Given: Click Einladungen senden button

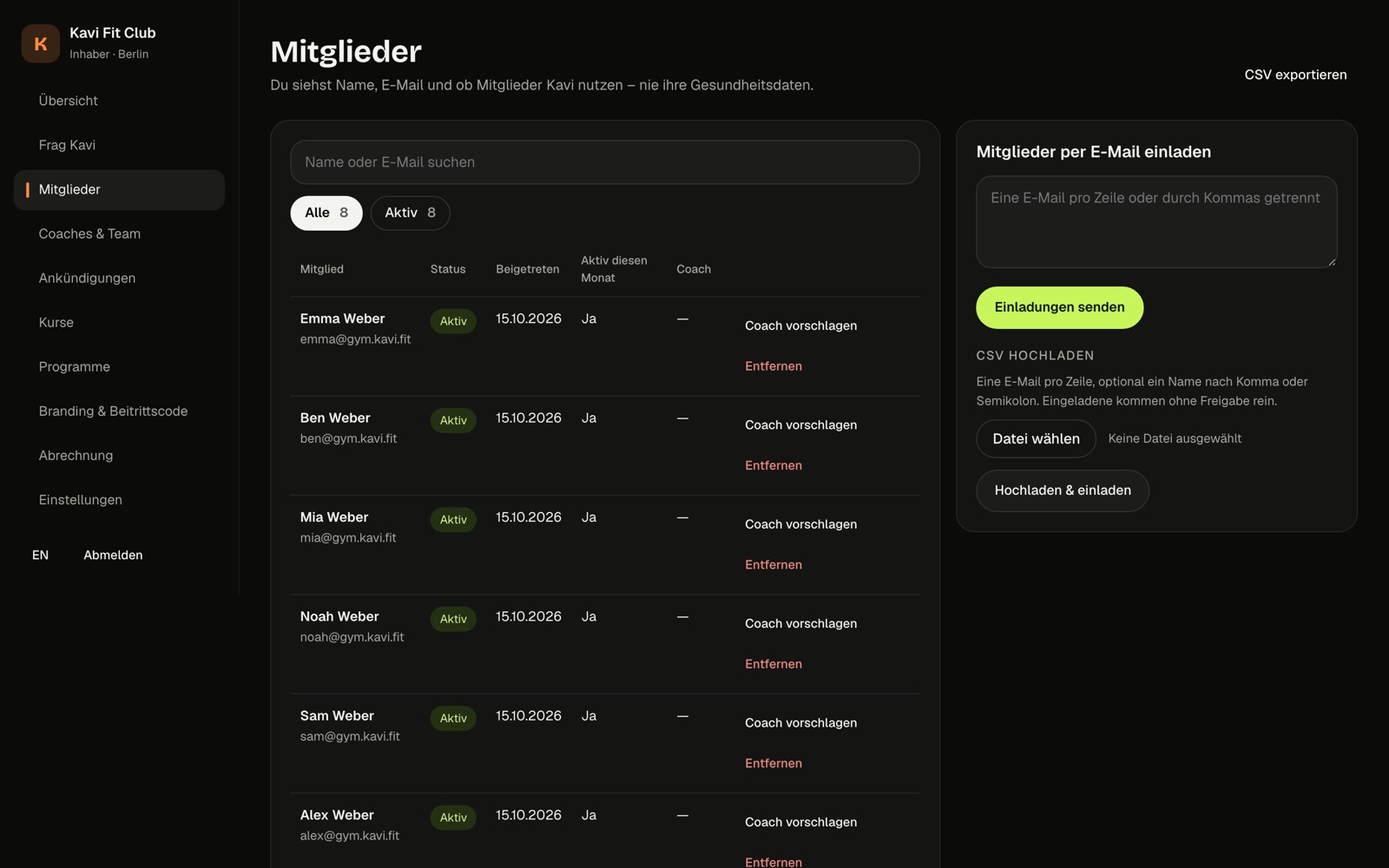Looking at the screenshot, I should click(1059, 307).
